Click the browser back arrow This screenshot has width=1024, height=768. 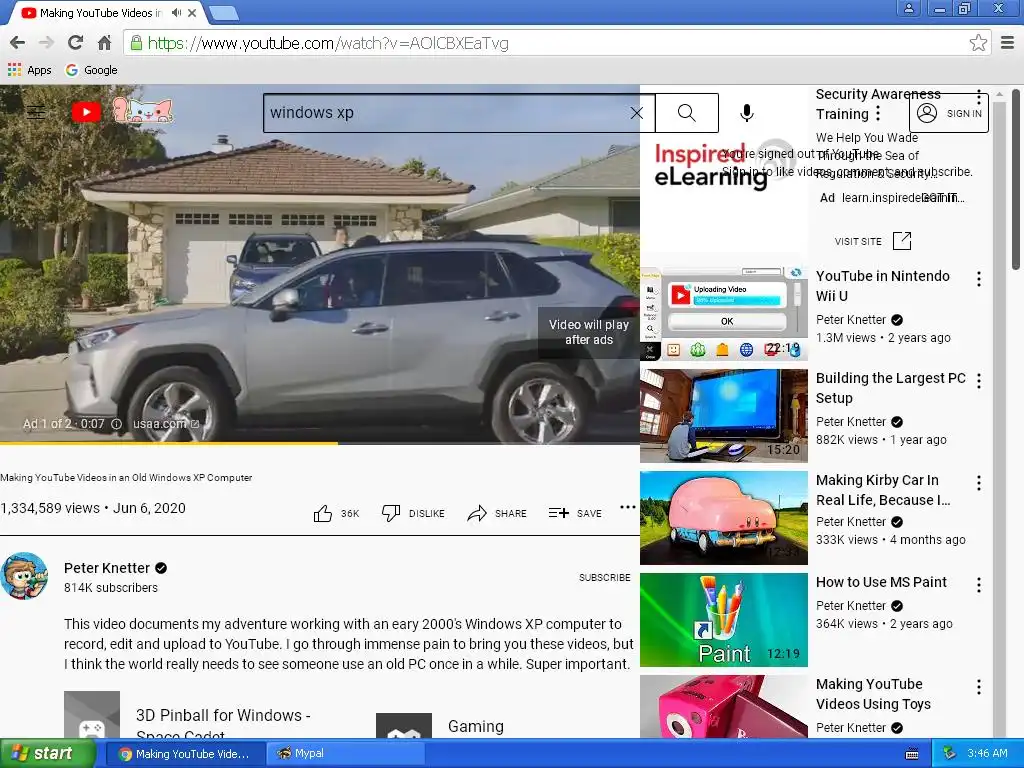pyautogui.click(x=18, y=43)
